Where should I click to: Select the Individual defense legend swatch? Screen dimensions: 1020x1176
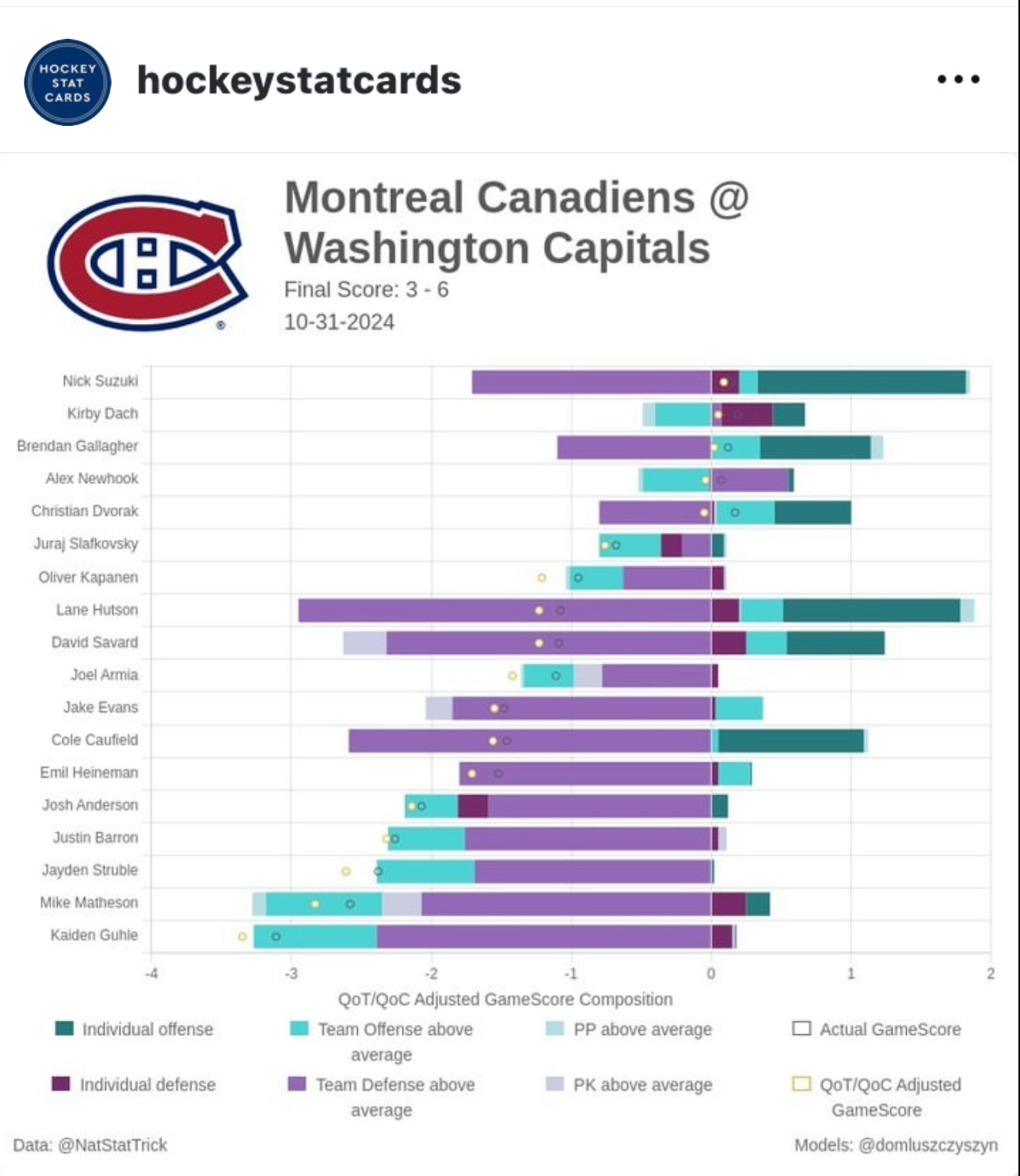[61, 1086]
